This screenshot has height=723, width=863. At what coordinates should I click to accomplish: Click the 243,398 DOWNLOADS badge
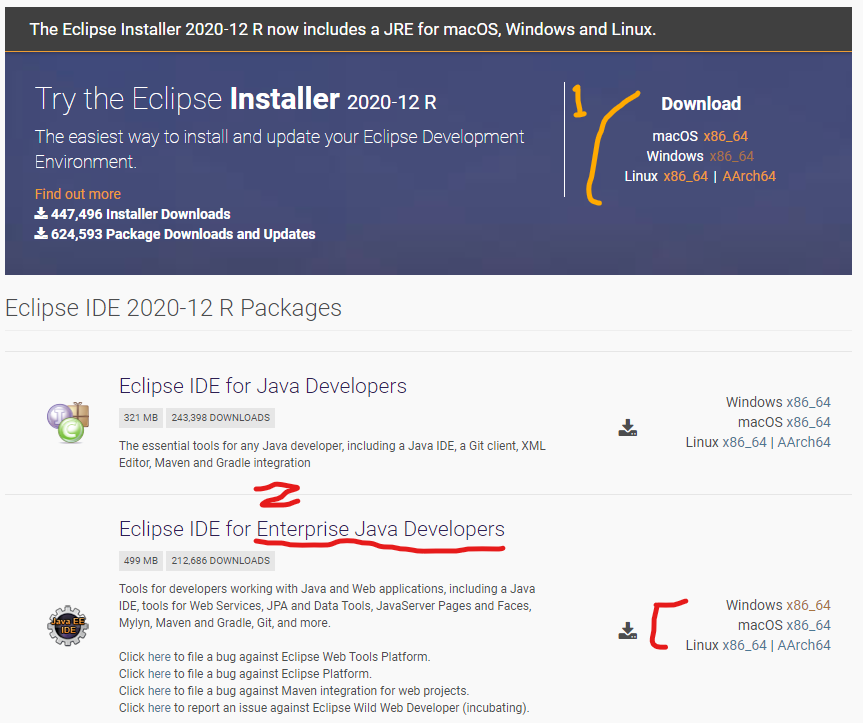(220, 418)
